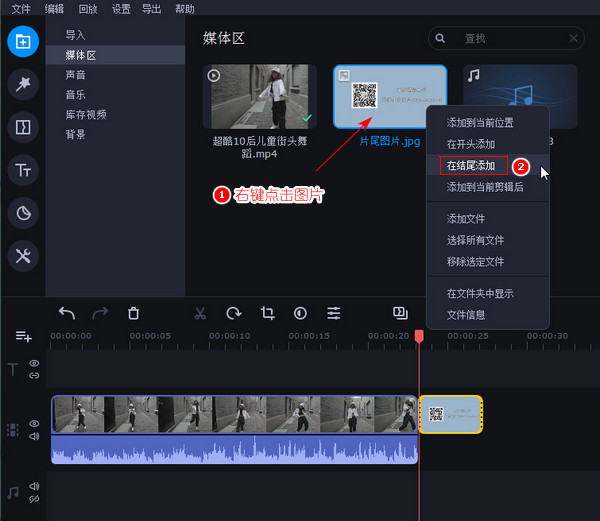The image size is (600, 521).
Task: Click the Redo arrow in timeline toolbar
Action: [100, 313]
